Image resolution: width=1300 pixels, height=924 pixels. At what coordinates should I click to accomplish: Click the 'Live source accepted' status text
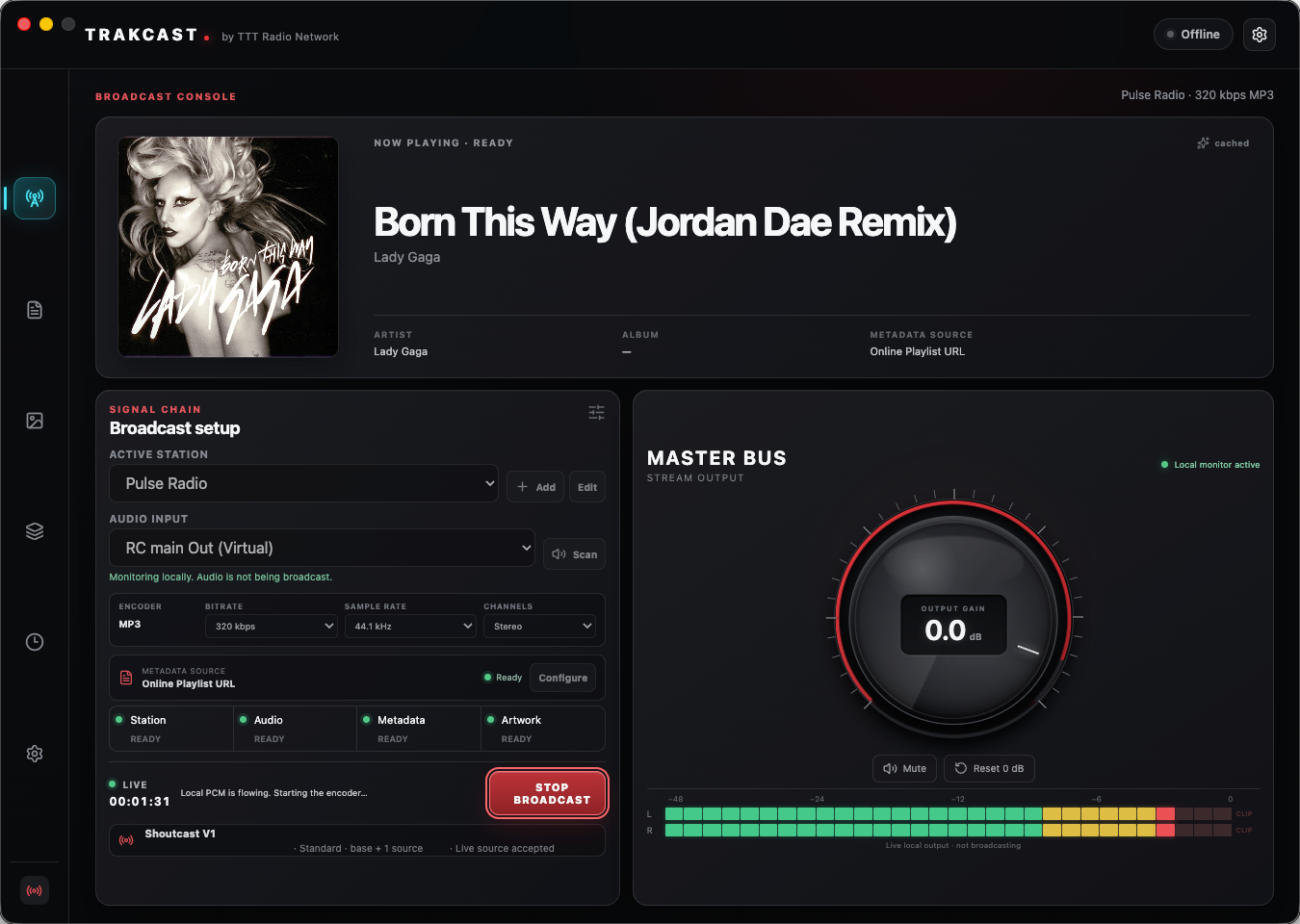pyautogui.click(x=505, y=849)
